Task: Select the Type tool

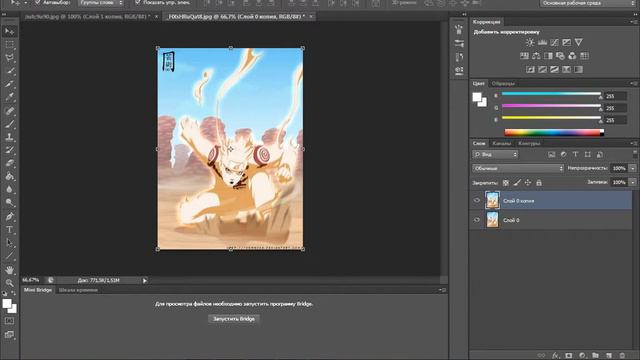Action: point(10,229)
